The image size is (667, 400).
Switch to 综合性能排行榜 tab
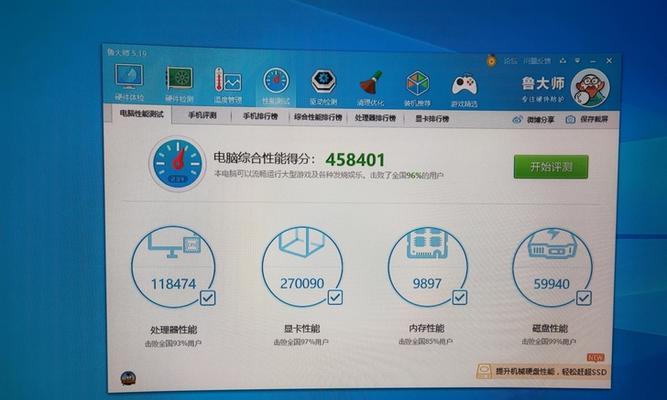pos(318,117)
